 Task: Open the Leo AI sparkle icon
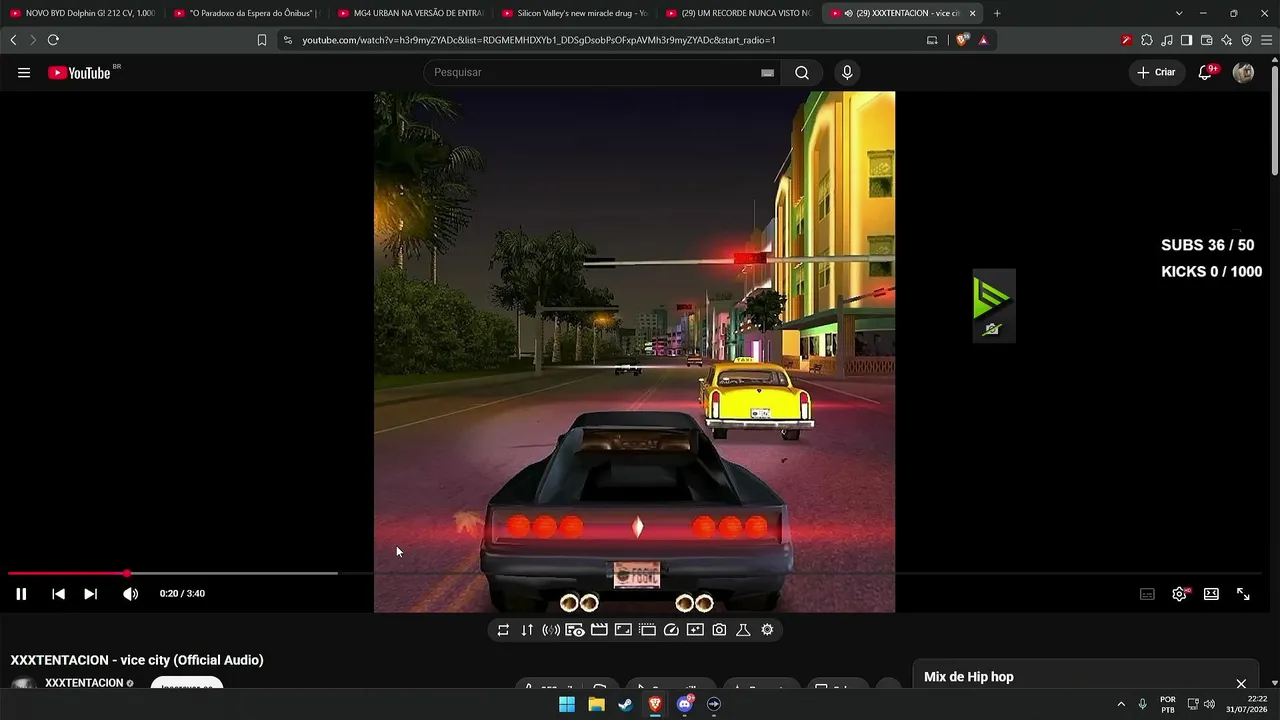(x=1226, y=40)
